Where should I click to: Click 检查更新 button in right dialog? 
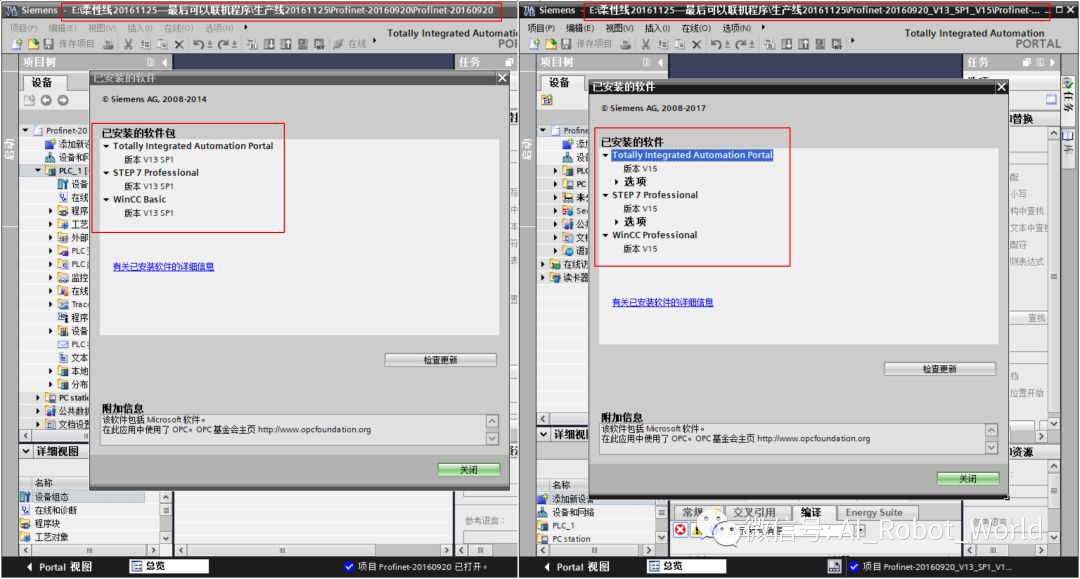(939, 369)
